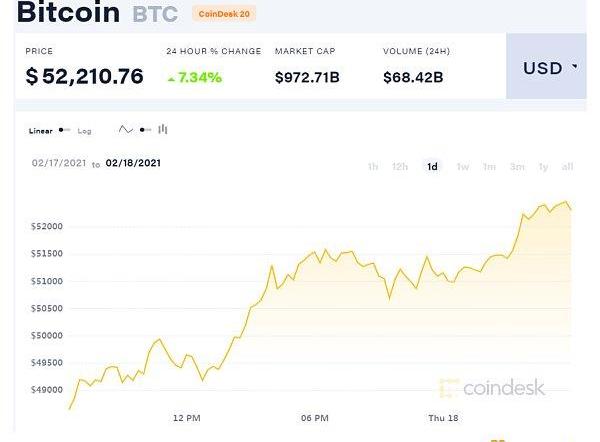Select the line chart icon
The height and width of the screenshot is (442, 600).
click(x=126, y=130)
